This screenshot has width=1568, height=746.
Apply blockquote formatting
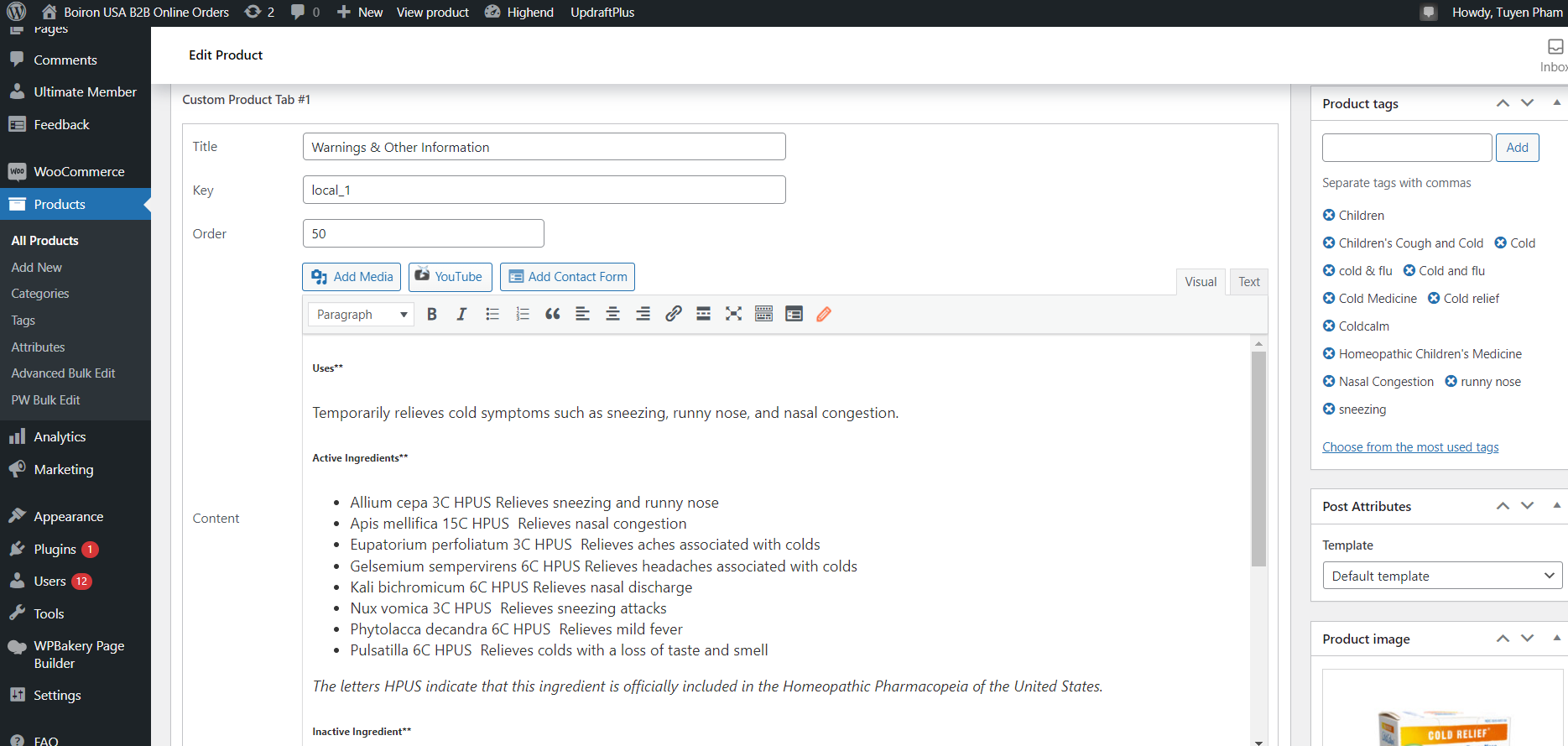tap(553, 314)
